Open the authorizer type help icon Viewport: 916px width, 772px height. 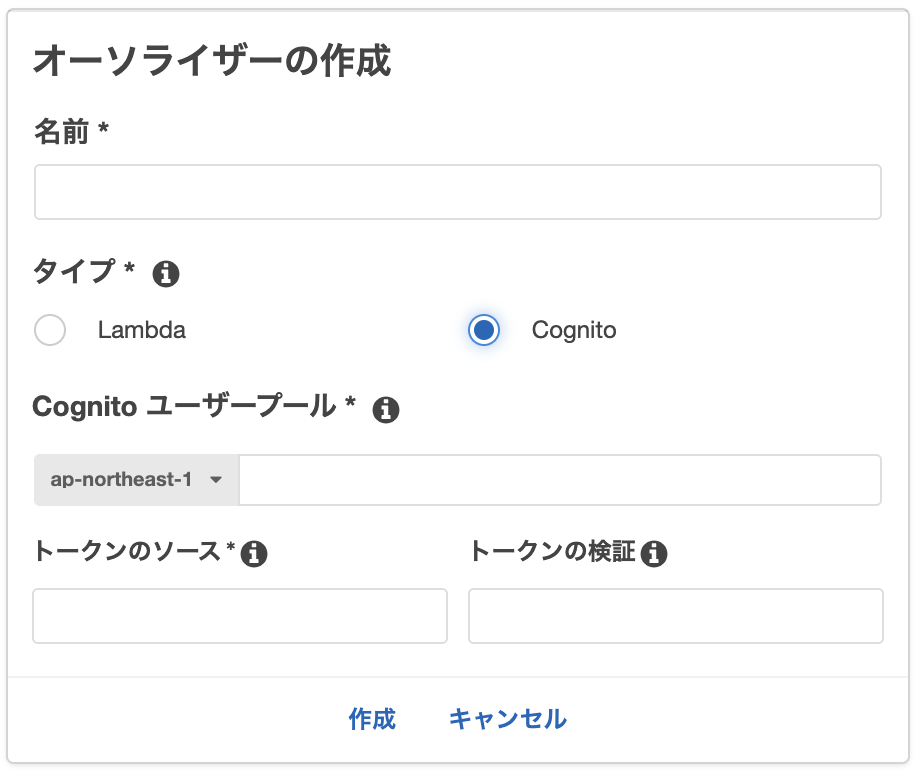166,273
